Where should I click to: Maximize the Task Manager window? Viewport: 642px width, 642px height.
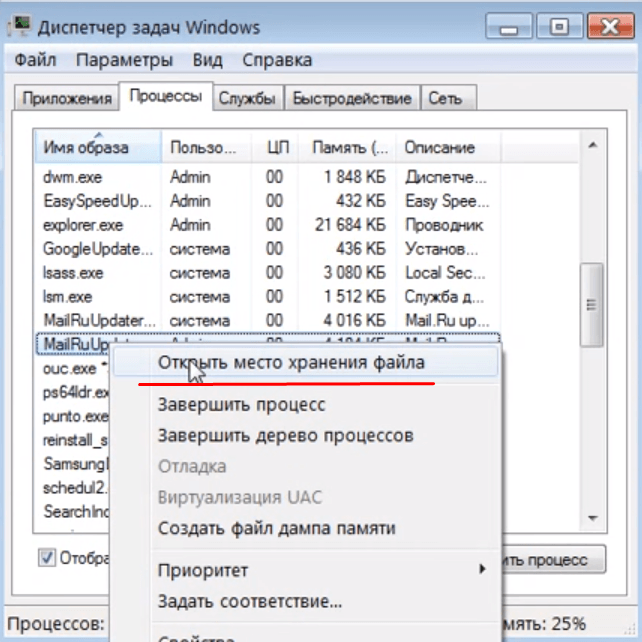559,26
